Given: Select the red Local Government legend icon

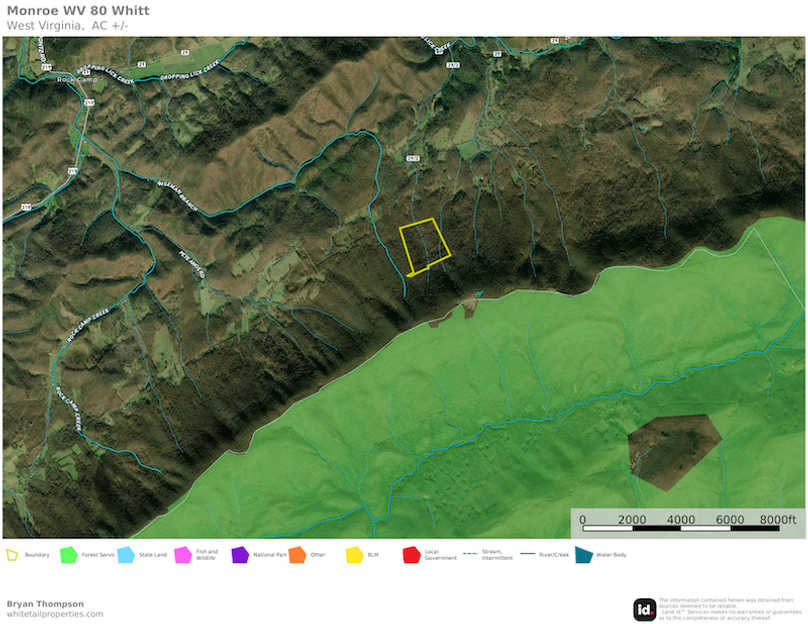Looking at the screenshot, I should coord(411,554).
